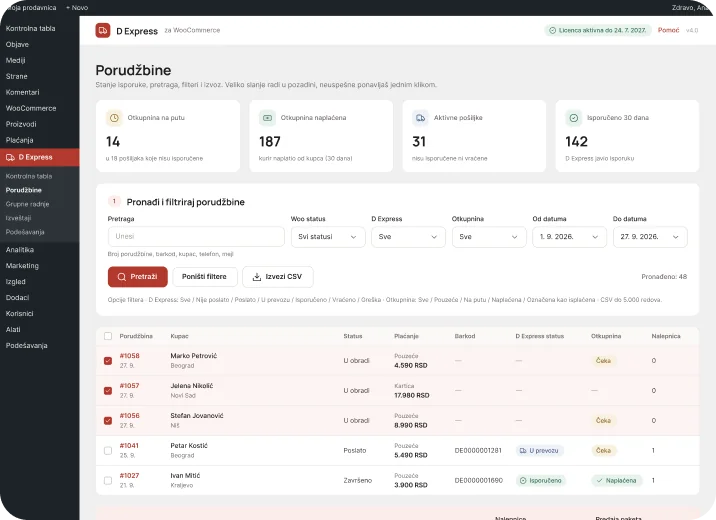Image resolution: width=716 pixels, height=520 pixels.
Task: Open the D Express filter dropdown
Action: coord(408,237)
